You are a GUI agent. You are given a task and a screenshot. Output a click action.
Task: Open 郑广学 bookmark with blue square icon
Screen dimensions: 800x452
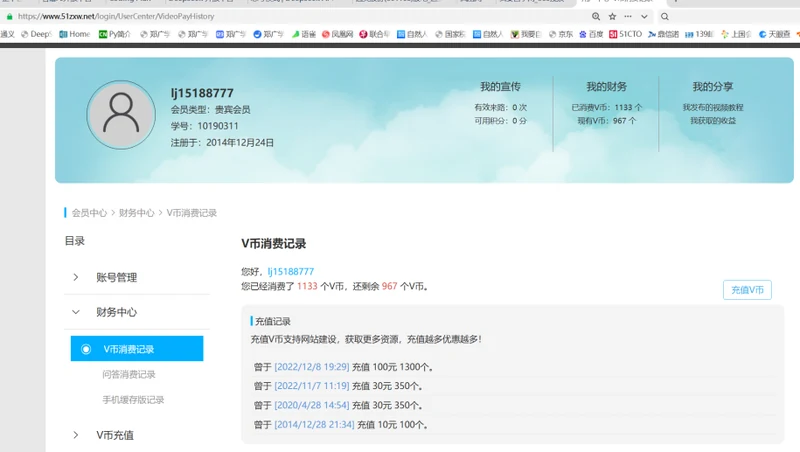point(231,34)
